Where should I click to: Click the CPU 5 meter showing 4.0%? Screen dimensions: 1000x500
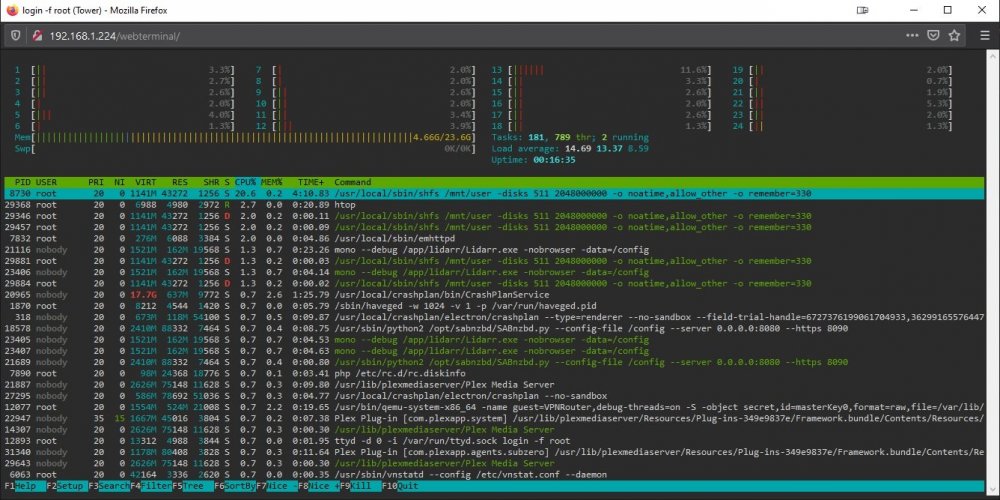124,115
